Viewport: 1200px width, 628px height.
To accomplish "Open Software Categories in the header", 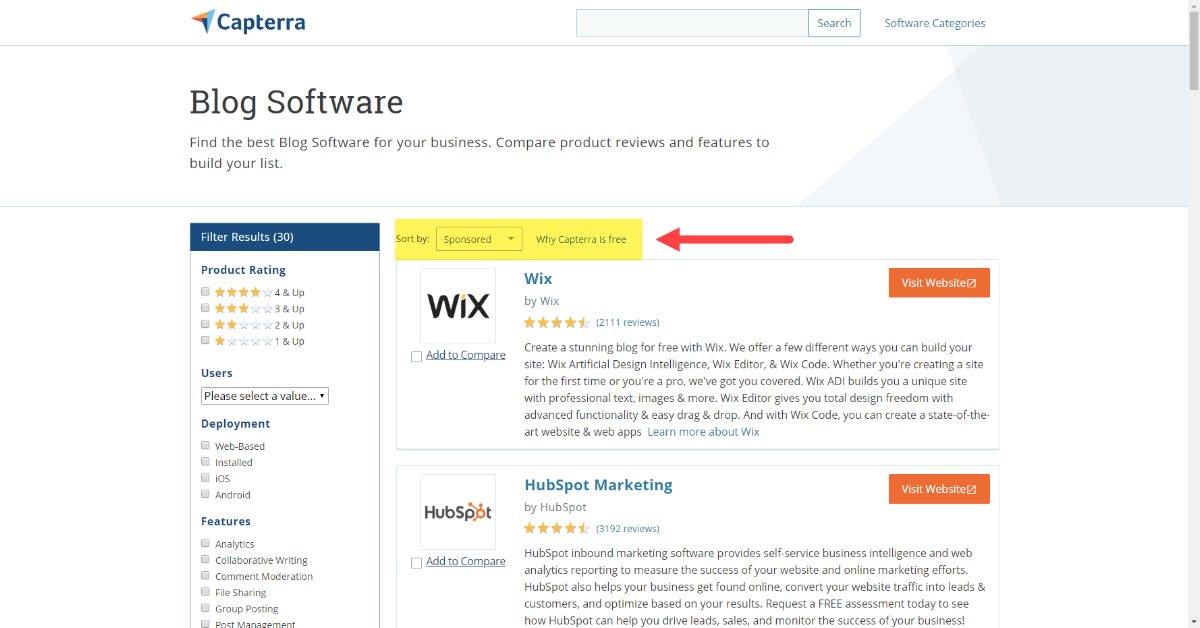I will point(934,23).
